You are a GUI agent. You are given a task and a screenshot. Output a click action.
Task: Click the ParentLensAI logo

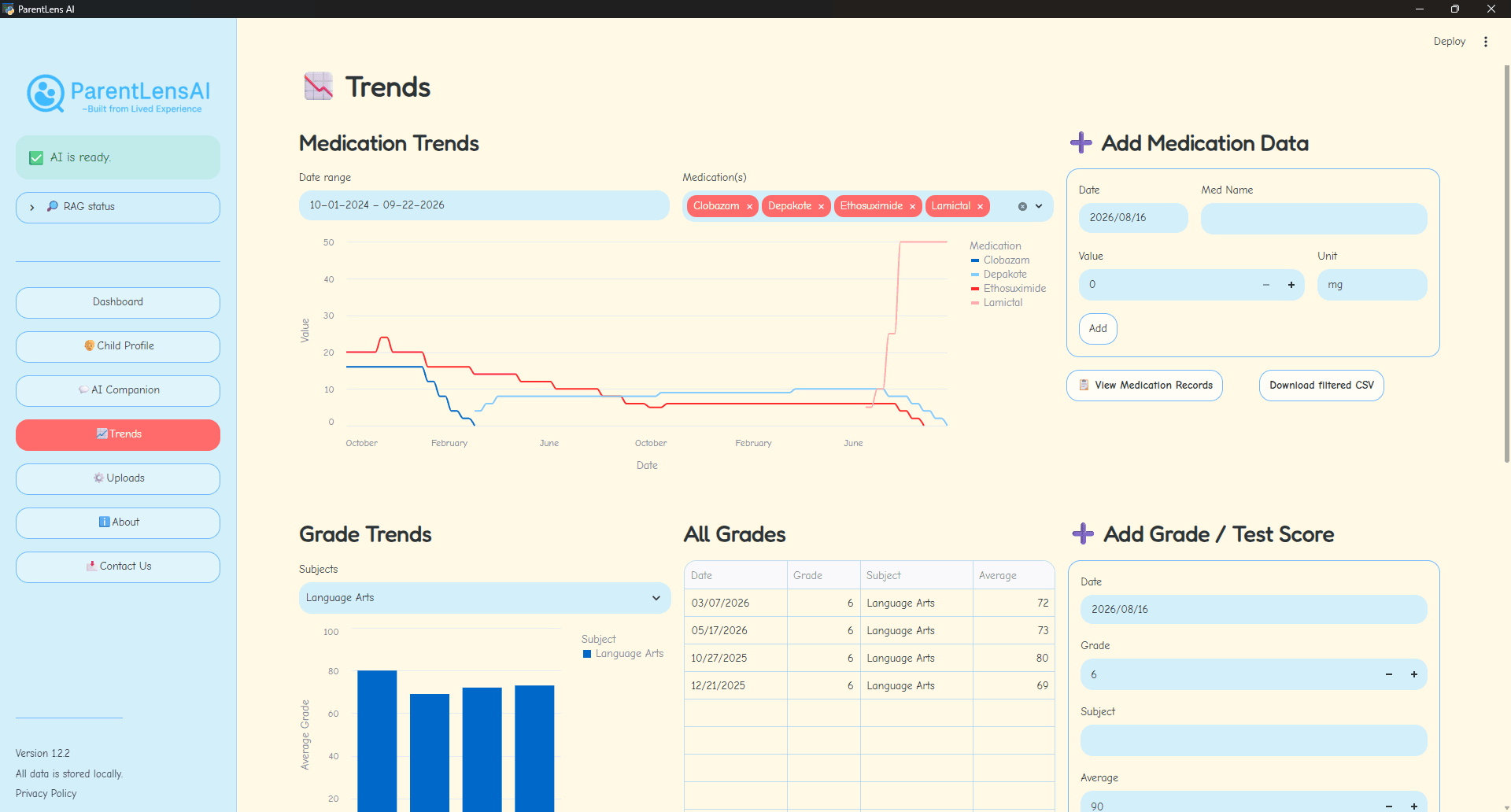point(118,94)
